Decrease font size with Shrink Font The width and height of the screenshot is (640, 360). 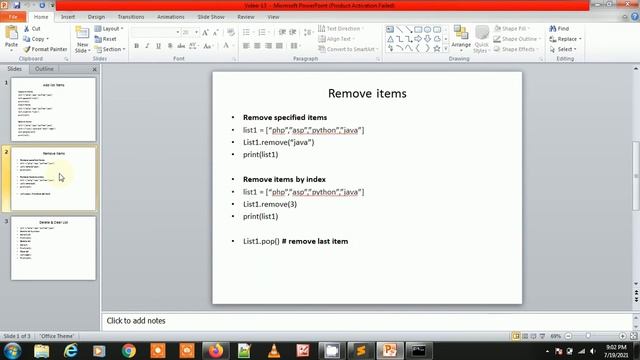point(216,32)
